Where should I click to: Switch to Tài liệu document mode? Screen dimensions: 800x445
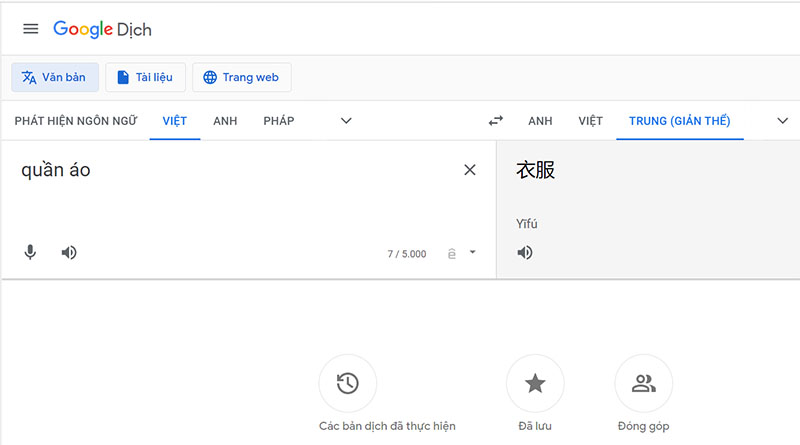145,77
